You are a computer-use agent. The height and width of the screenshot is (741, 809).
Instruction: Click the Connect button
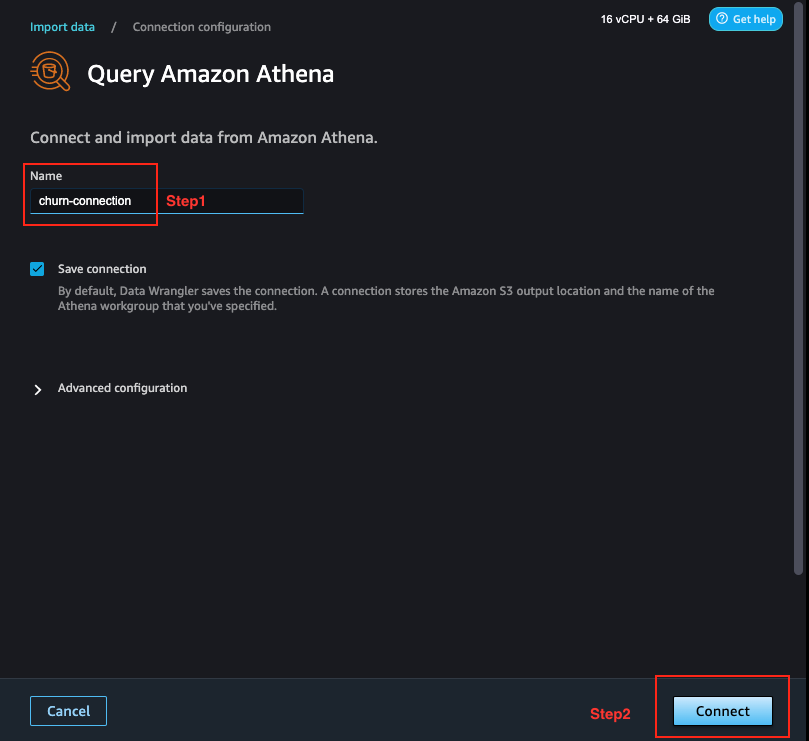[722, 711]
